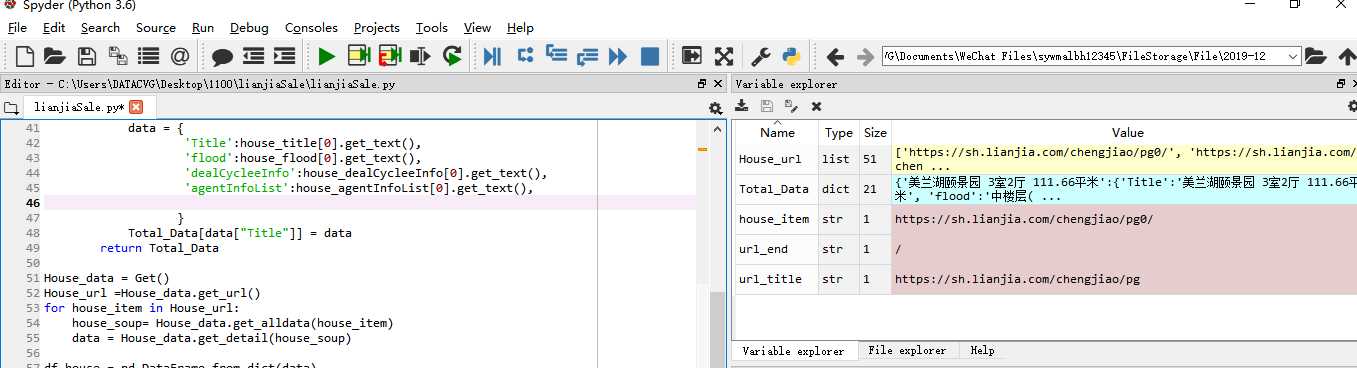1357x368 pixels.
Task: Switch to the Help tab
Action: (983, 350)
